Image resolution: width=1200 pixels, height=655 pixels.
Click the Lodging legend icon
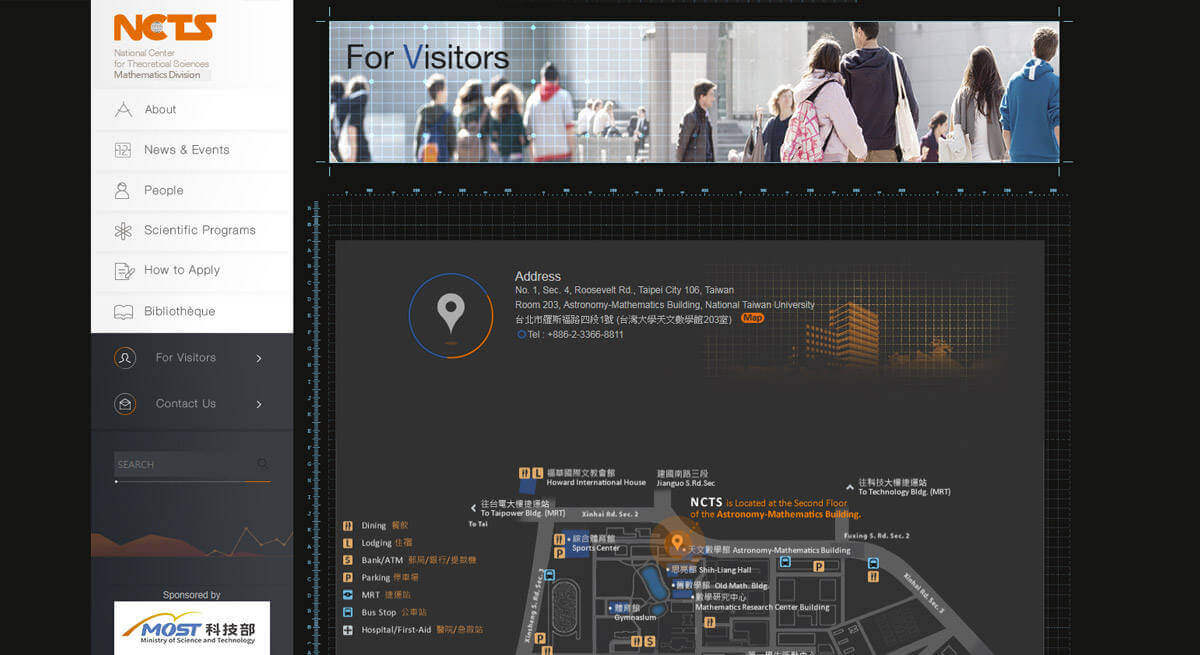tap(348, 543)
